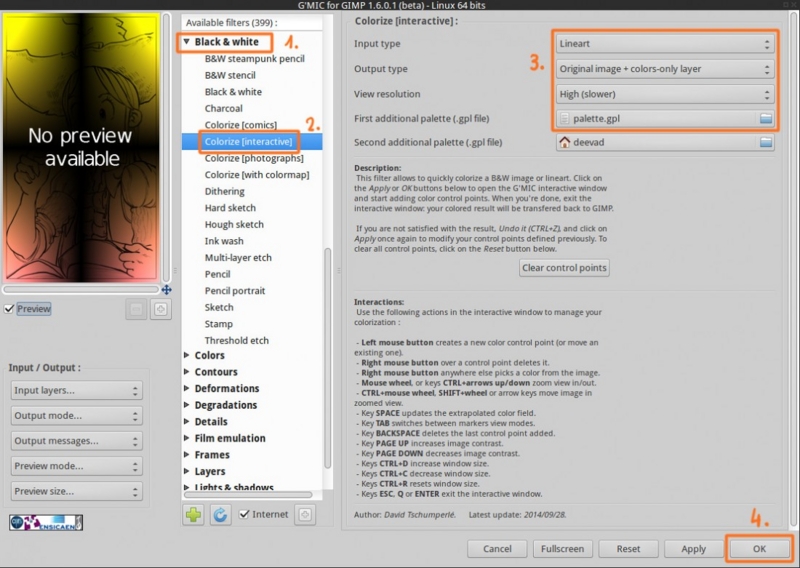Click the preview vertical scrollbar
Screen dimensions: 800x568
pyautogui.click(x=166, y=147)
